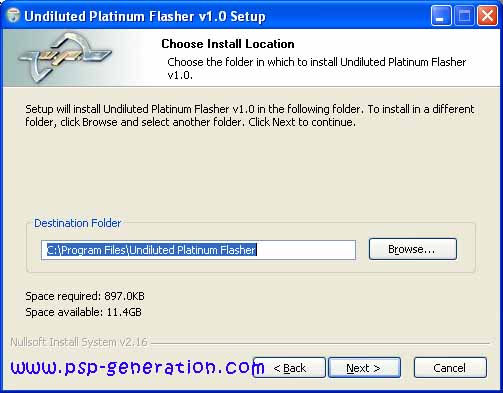Click the destination folder path field

click(198, 250)
